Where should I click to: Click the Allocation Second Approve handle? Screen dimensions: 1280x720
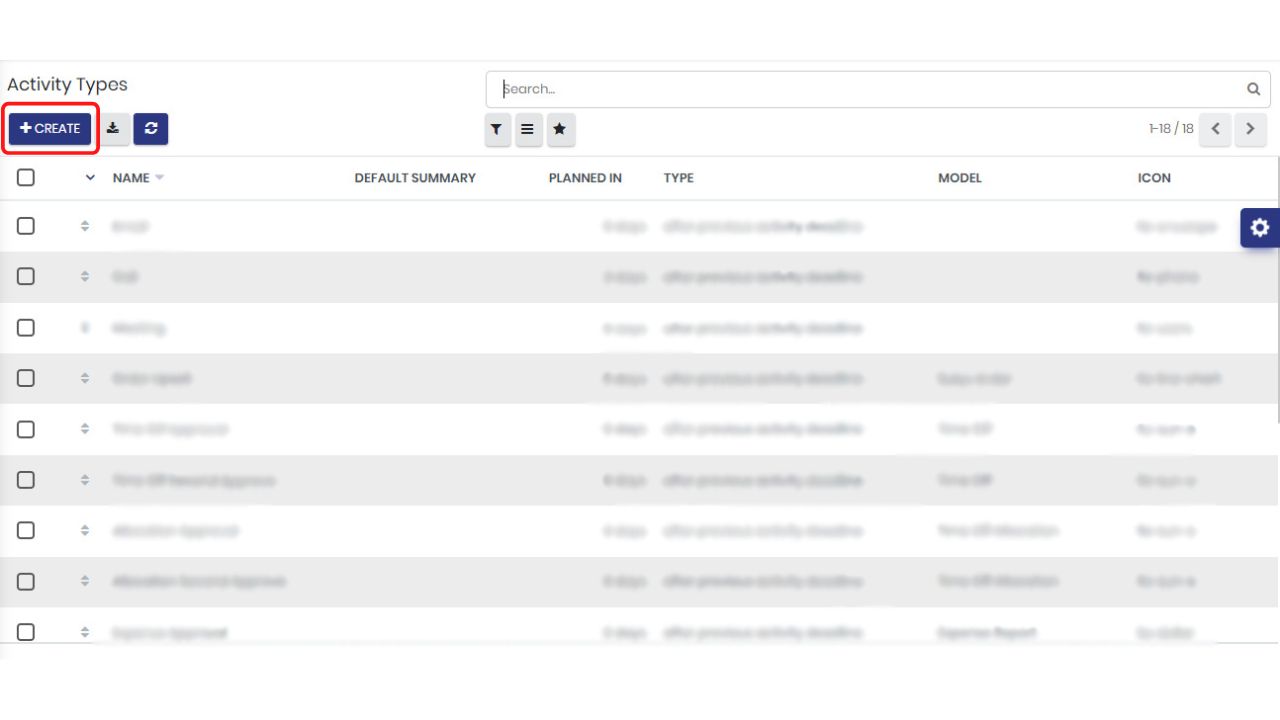pyautogui.click(x=85, y=581)
